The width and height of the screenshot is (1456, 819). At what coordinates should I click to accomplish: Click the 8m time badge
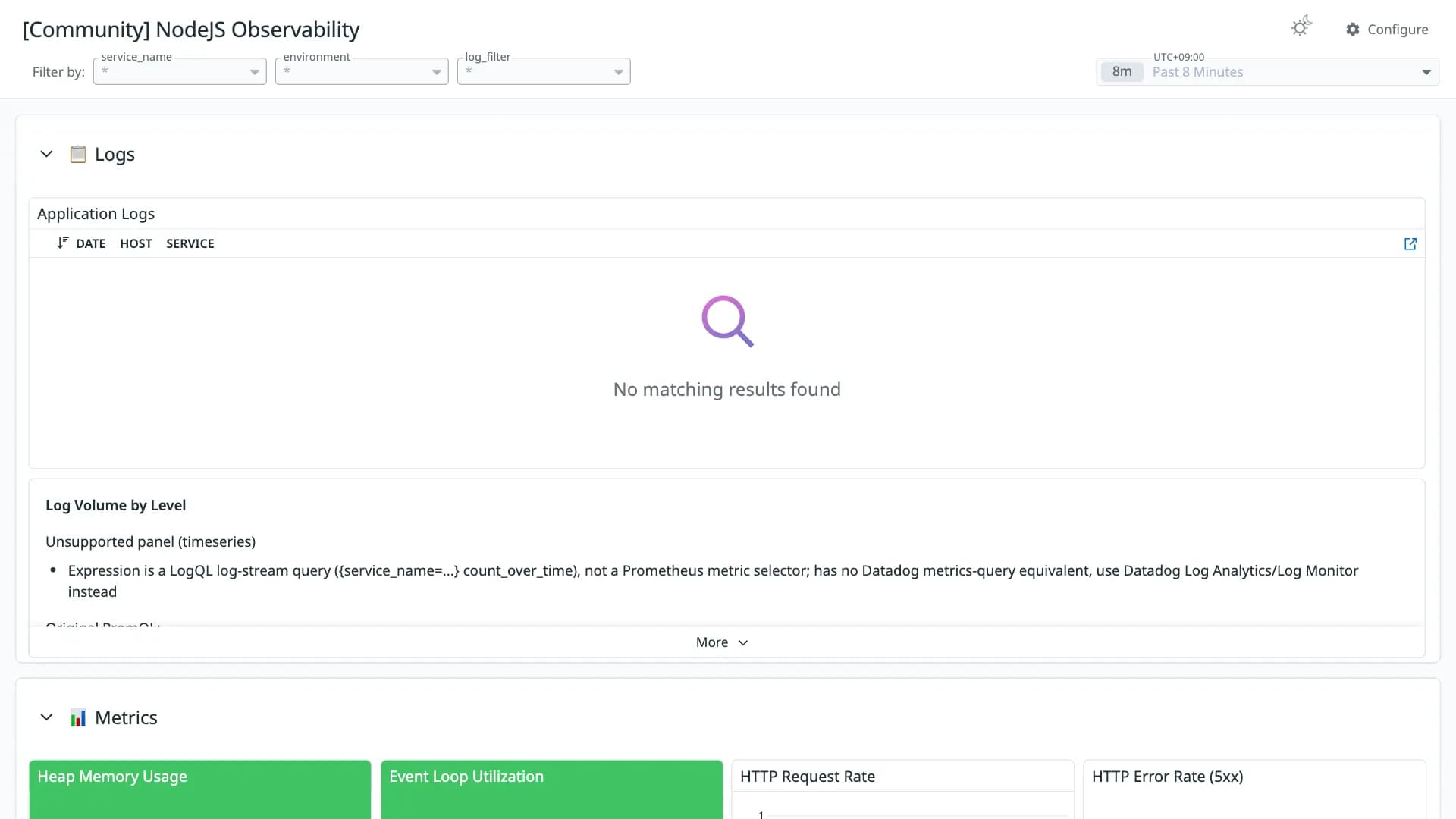pyautogui.click(x=1122, y=72)
